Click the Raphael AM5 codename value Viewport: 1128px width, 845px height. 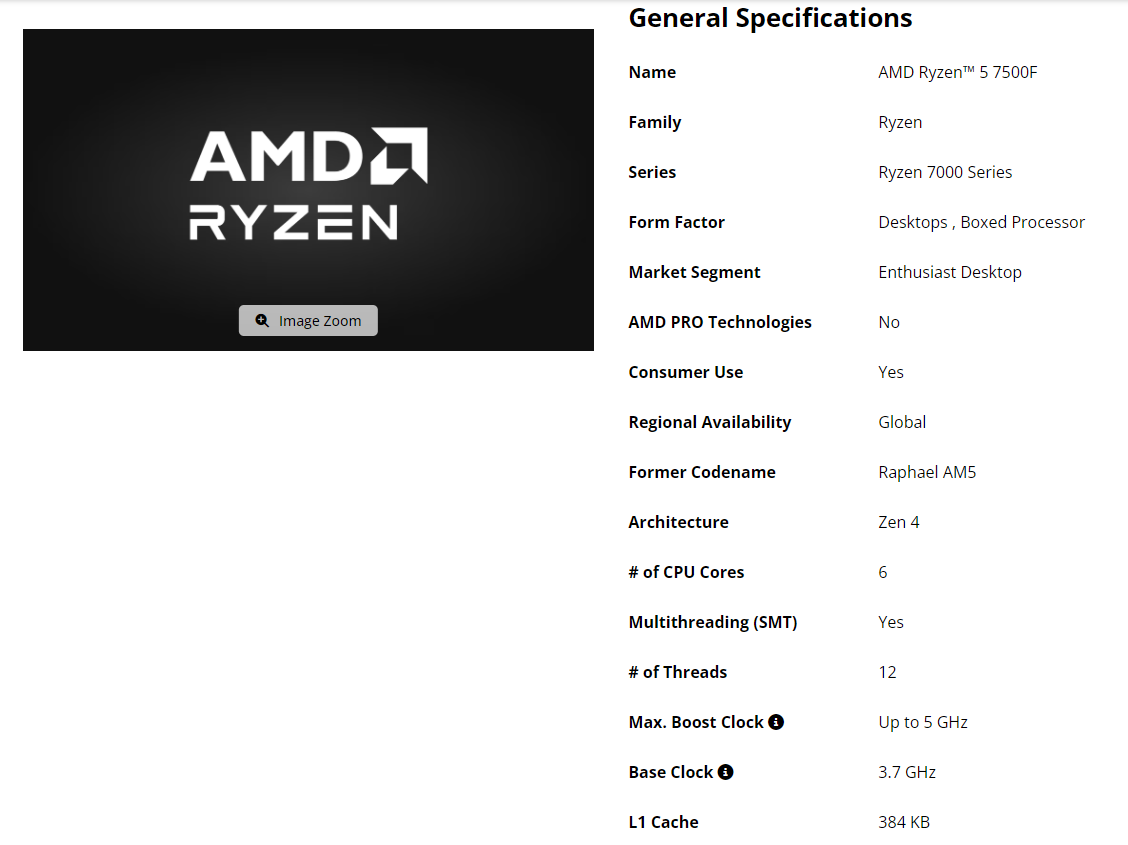[x=927, y=472]
